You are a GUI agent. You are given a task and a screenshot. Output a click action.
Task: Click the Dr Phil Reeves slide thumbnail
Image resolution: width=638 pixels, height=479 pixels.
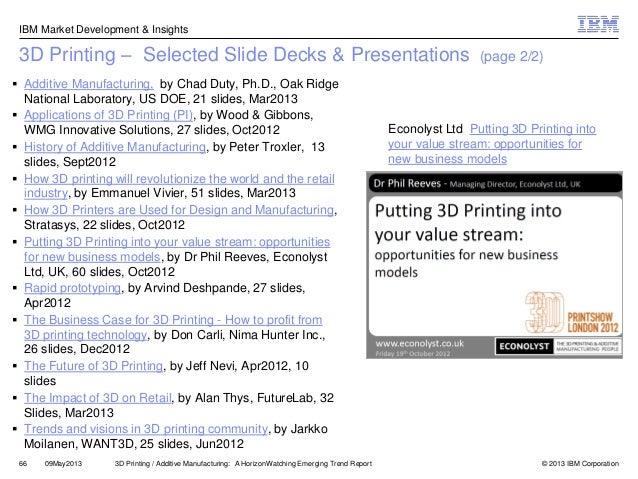494,265
